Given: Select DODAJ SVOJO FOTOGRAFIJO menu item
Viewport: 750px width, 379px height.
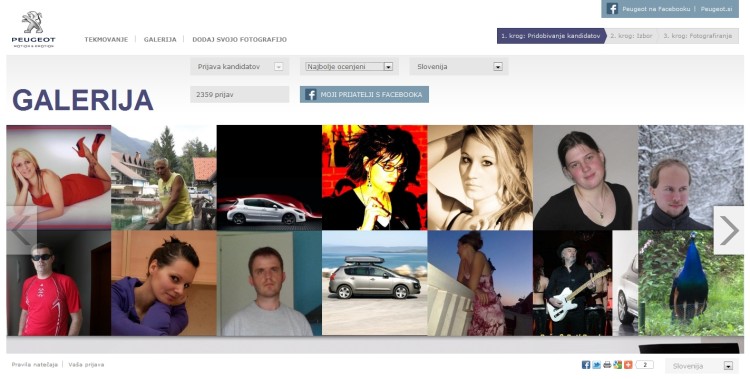Looking at the screenshot, I should pos(240,40).
